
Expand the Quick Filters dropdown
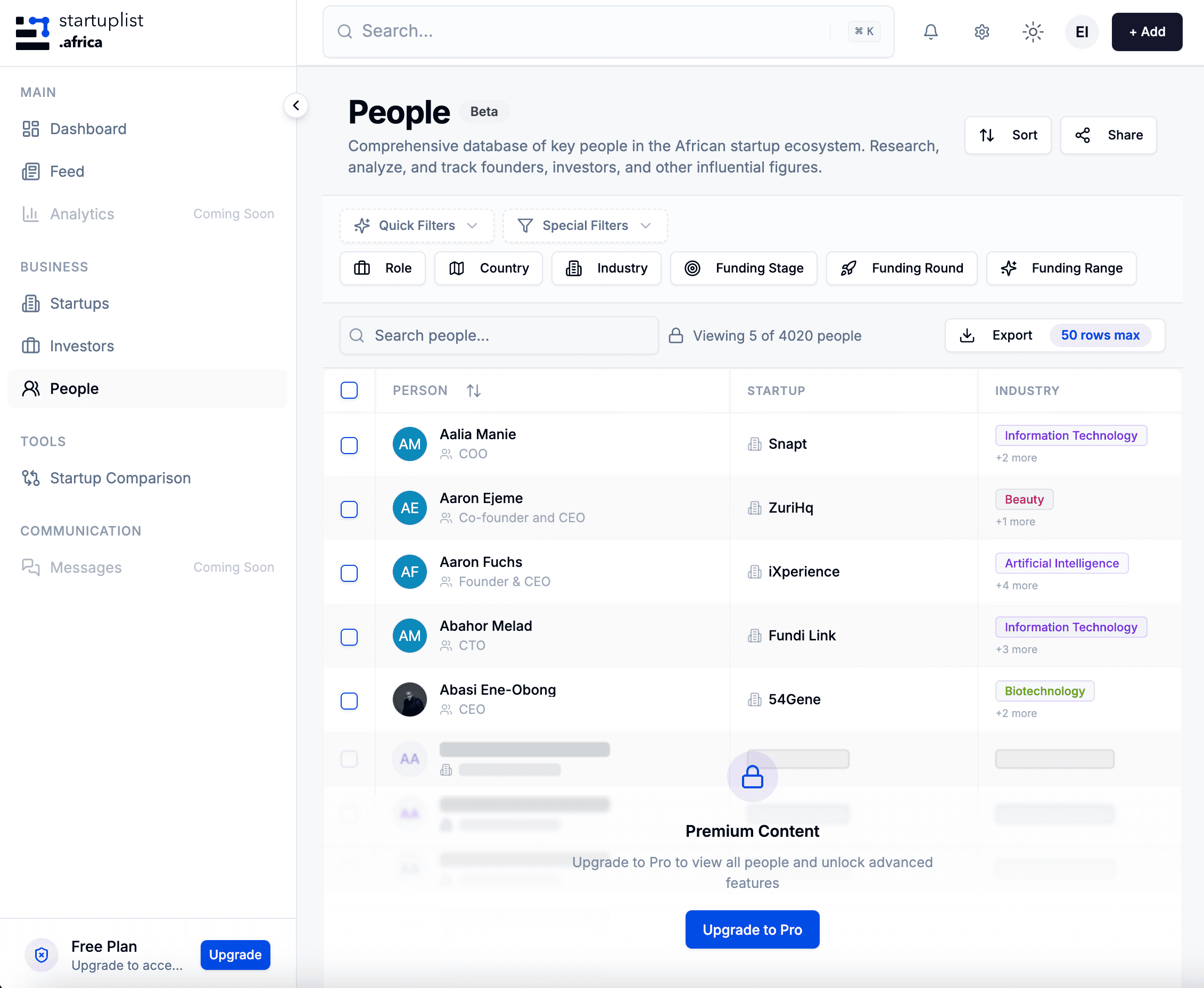(x=417, y=225)
